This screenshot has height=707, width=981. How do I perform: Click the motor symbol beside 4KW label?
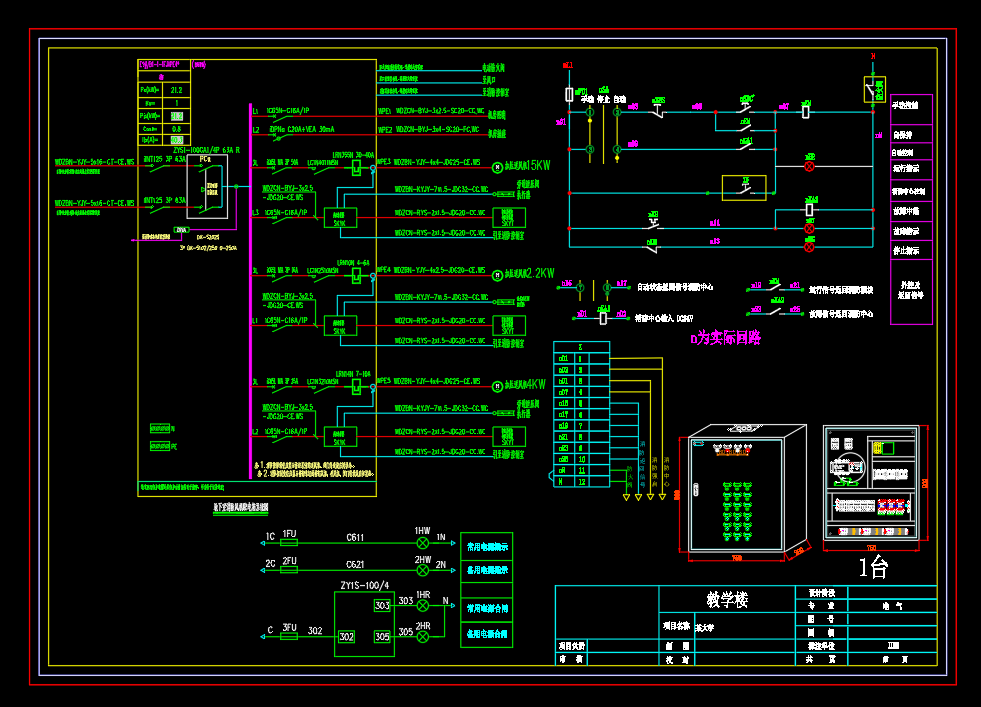(497, 386)
